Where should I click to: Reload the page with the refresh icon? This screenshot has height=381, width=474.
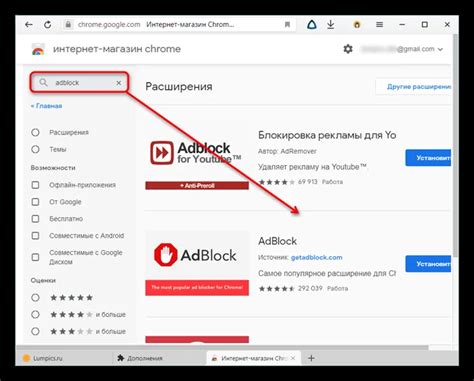click(48, 25)
